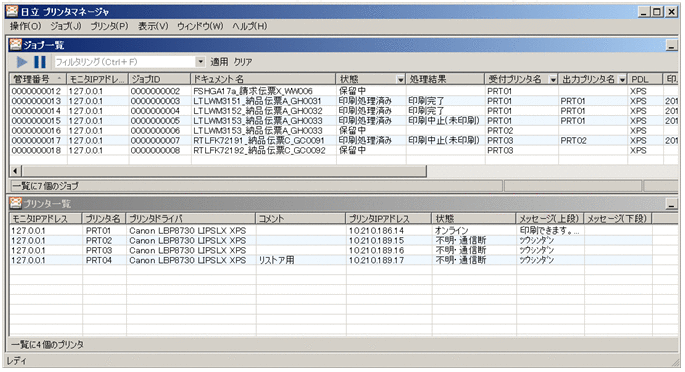
Task: Click the 一覧に7個のジョブ status text
Action: pos(45,186)
